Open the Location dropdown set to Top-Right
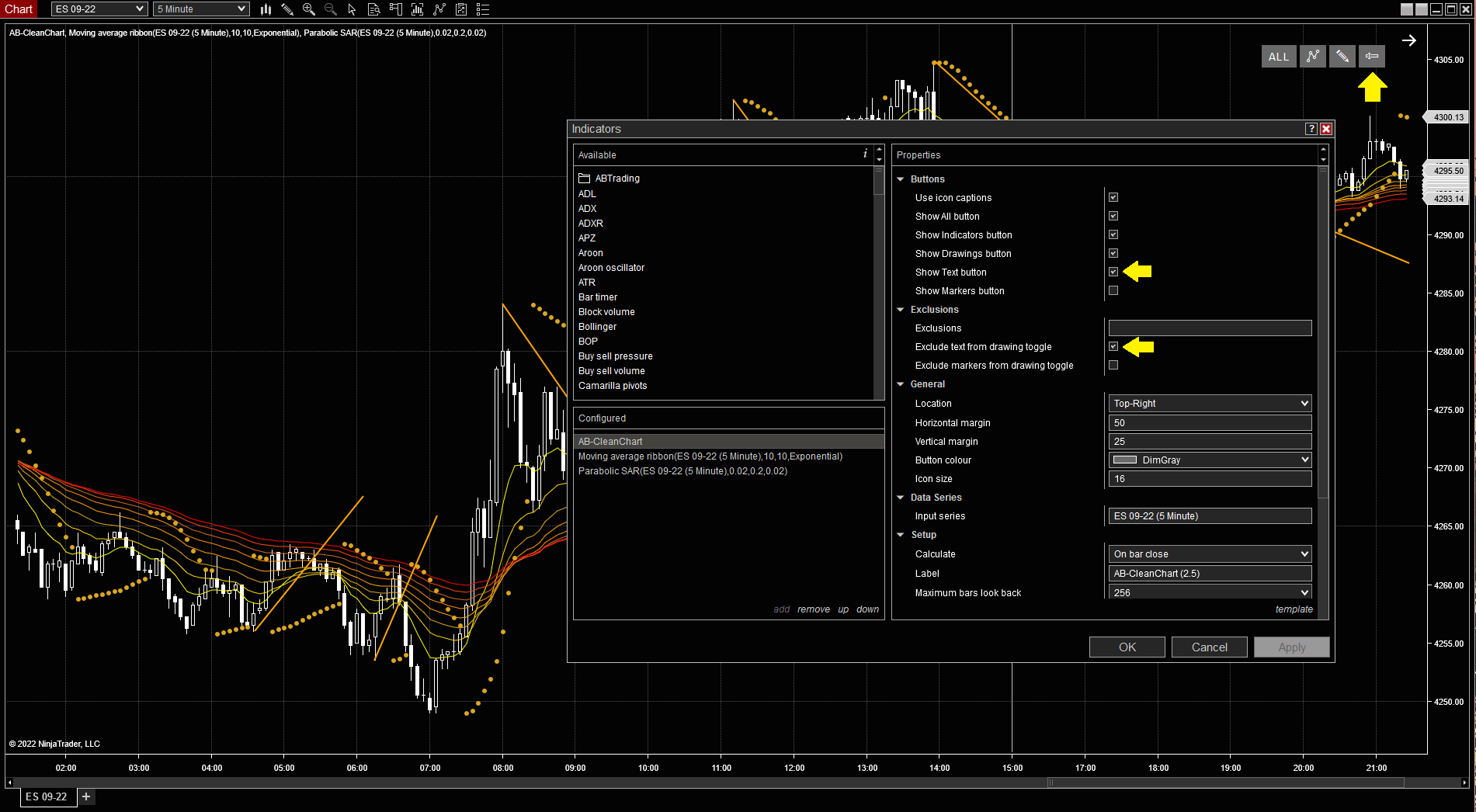1476x812 pixels. coord(1210,403)
